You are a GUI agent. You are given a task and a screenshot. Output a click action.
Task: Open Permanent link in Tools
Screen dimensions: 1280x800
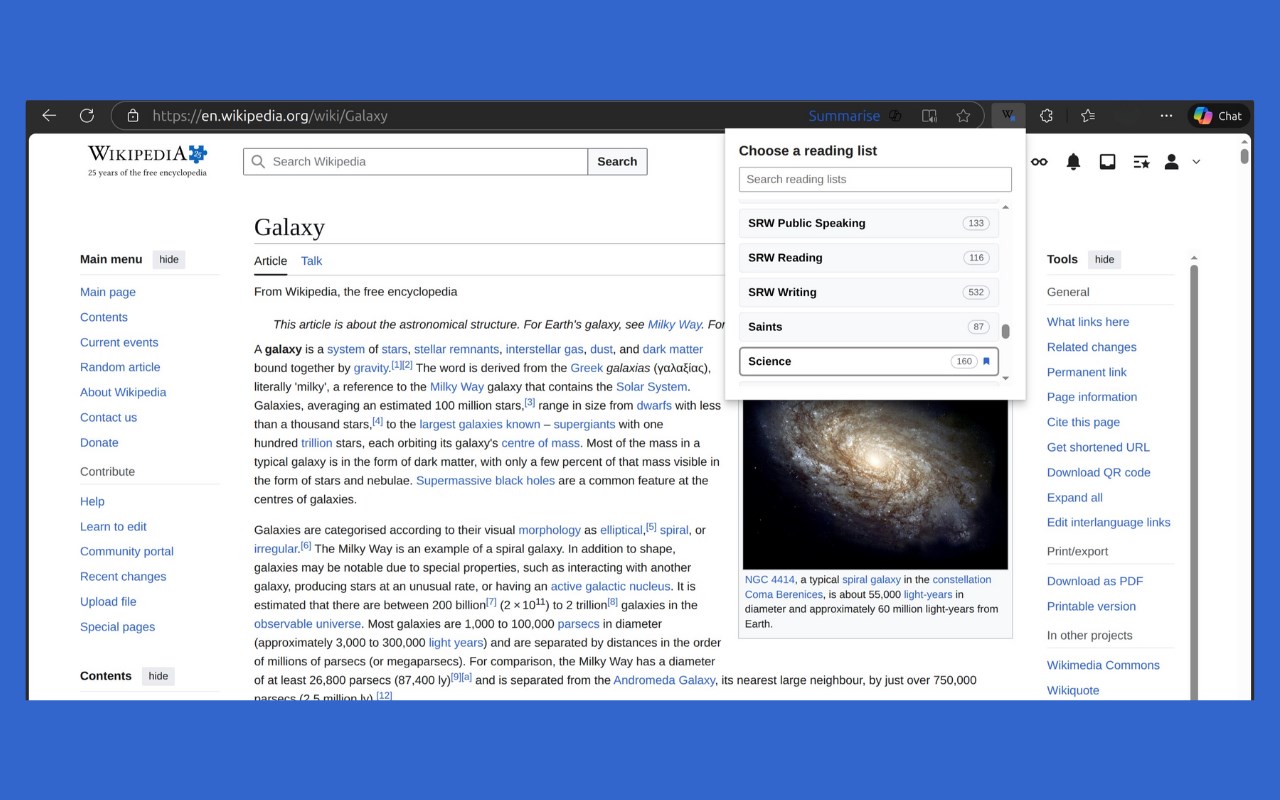1086,372
